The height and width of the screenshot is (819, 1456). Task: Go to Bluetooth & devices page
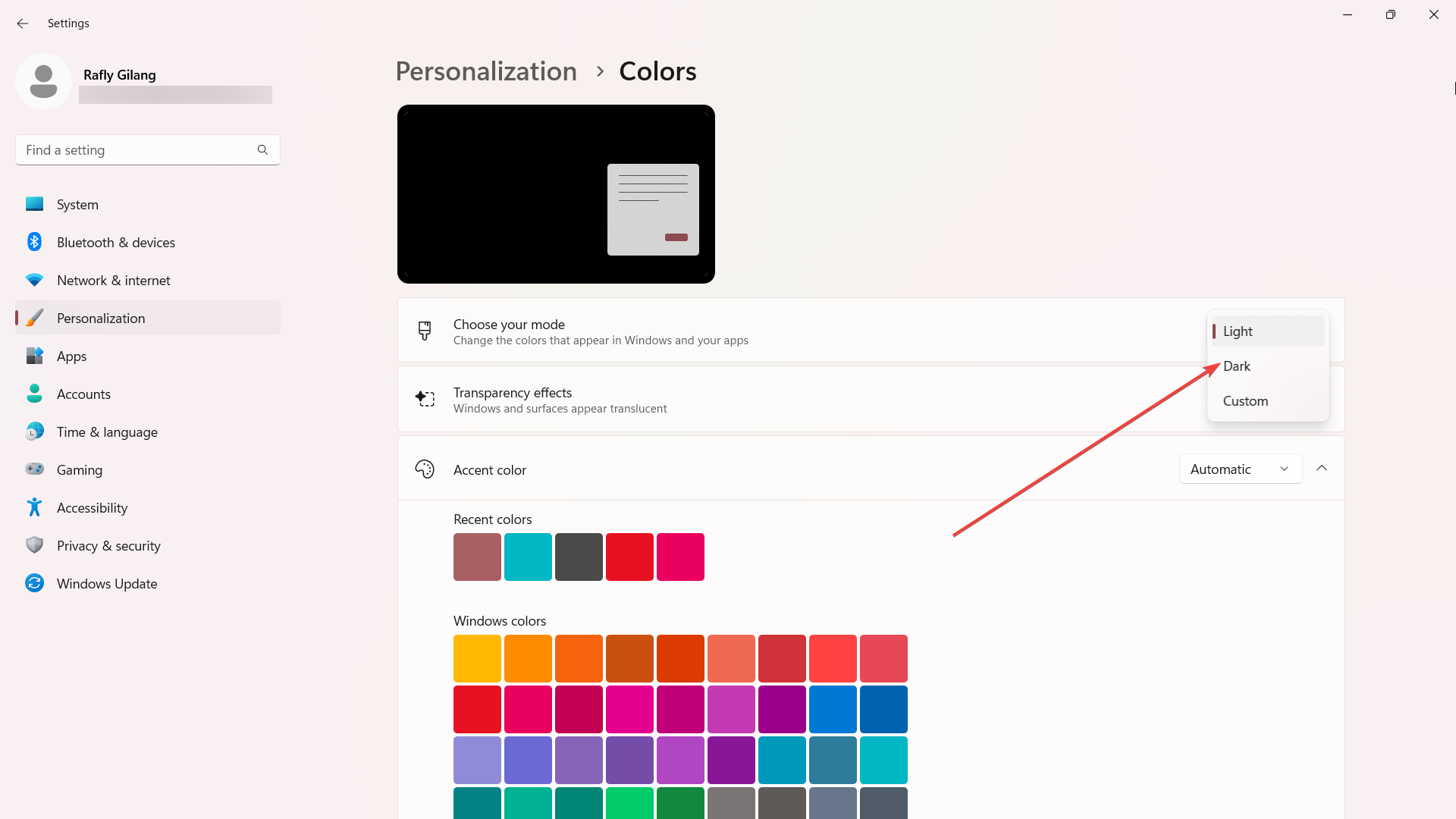148,242
